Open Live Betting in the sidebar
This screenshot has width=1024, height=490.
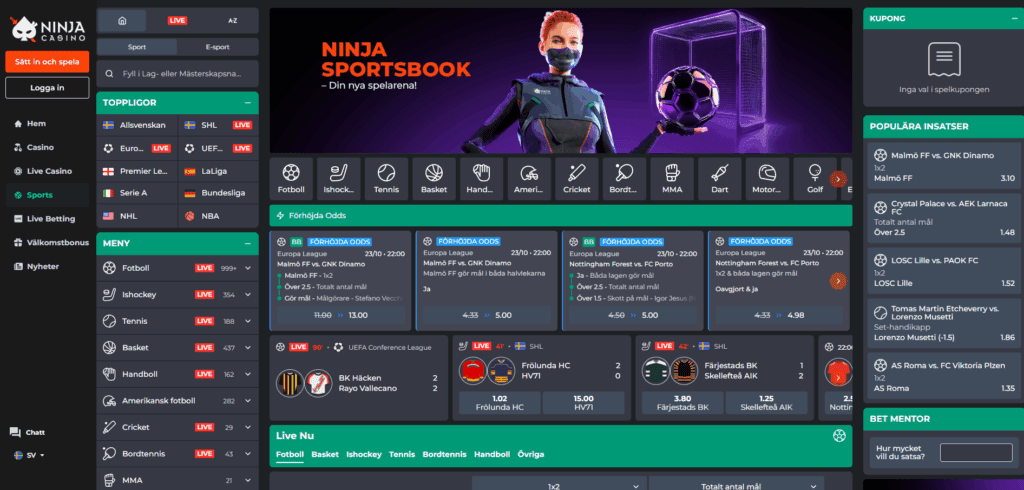point(48,219)
